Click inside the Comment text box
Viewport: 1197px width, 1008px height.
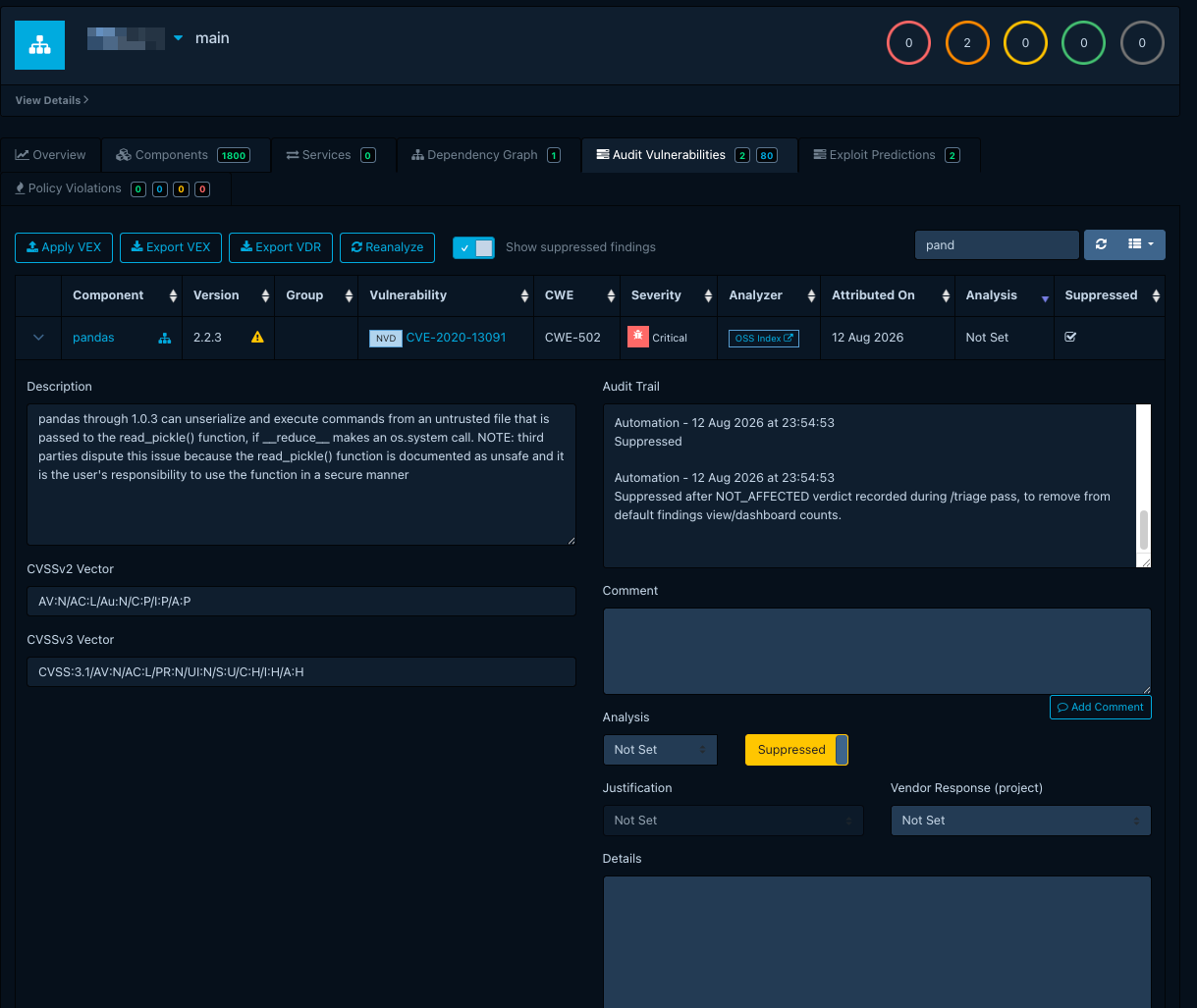click(877, 651)
